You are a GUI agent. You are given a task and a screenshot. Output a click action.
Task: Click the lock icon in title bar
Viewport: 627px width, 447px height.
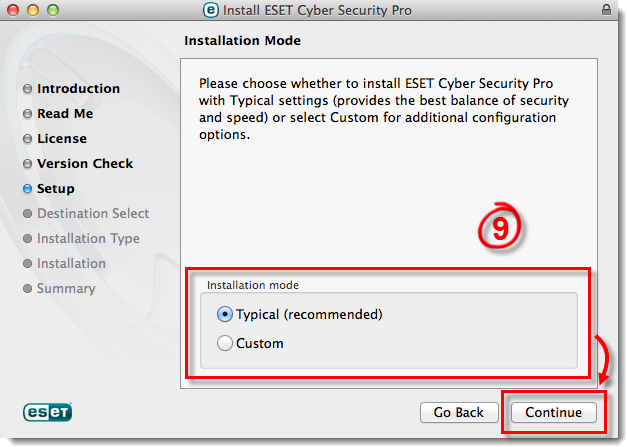coord(606,10)
